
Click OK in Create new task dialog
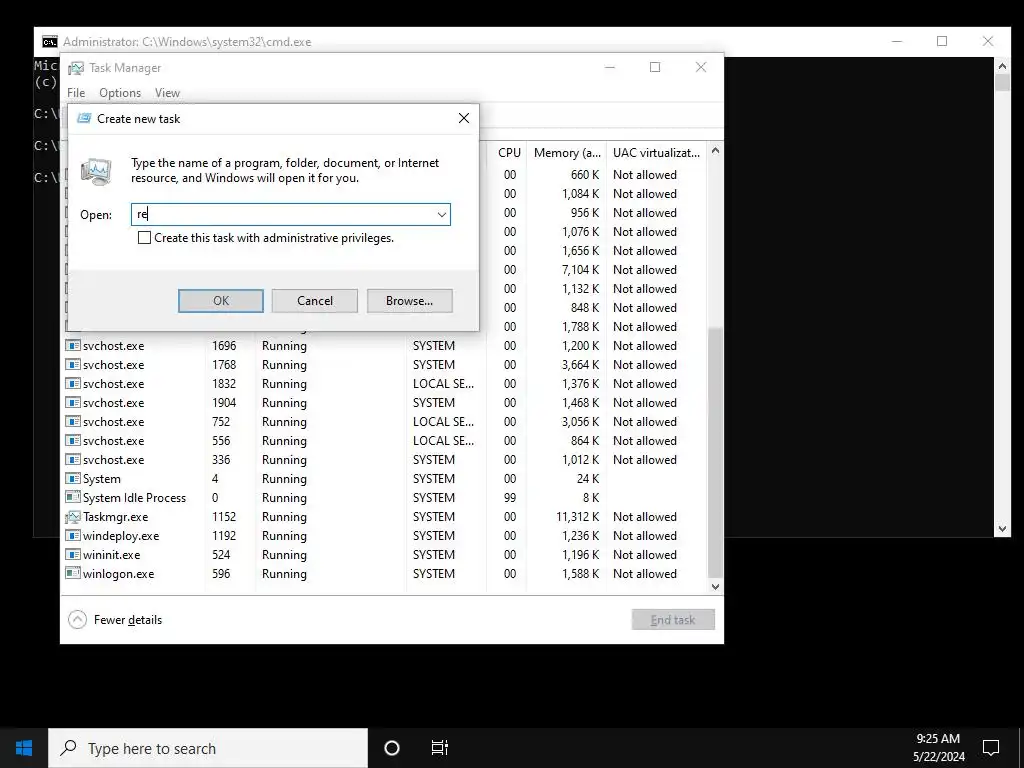click(x=221, y=301)
